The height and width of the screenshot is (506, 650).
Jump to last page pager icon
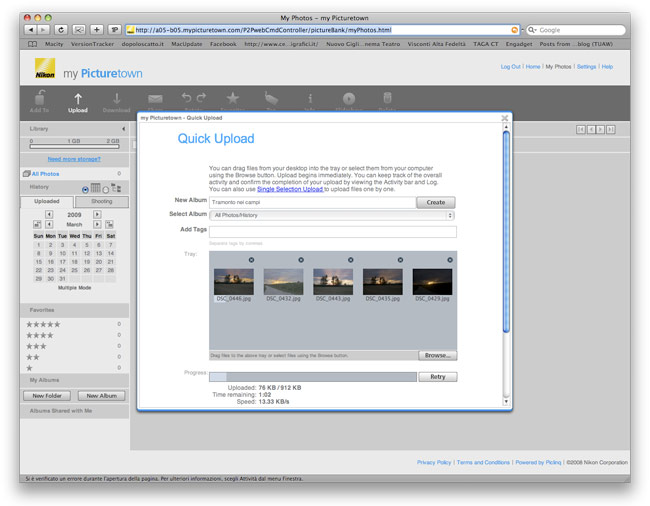pos(611,130)
